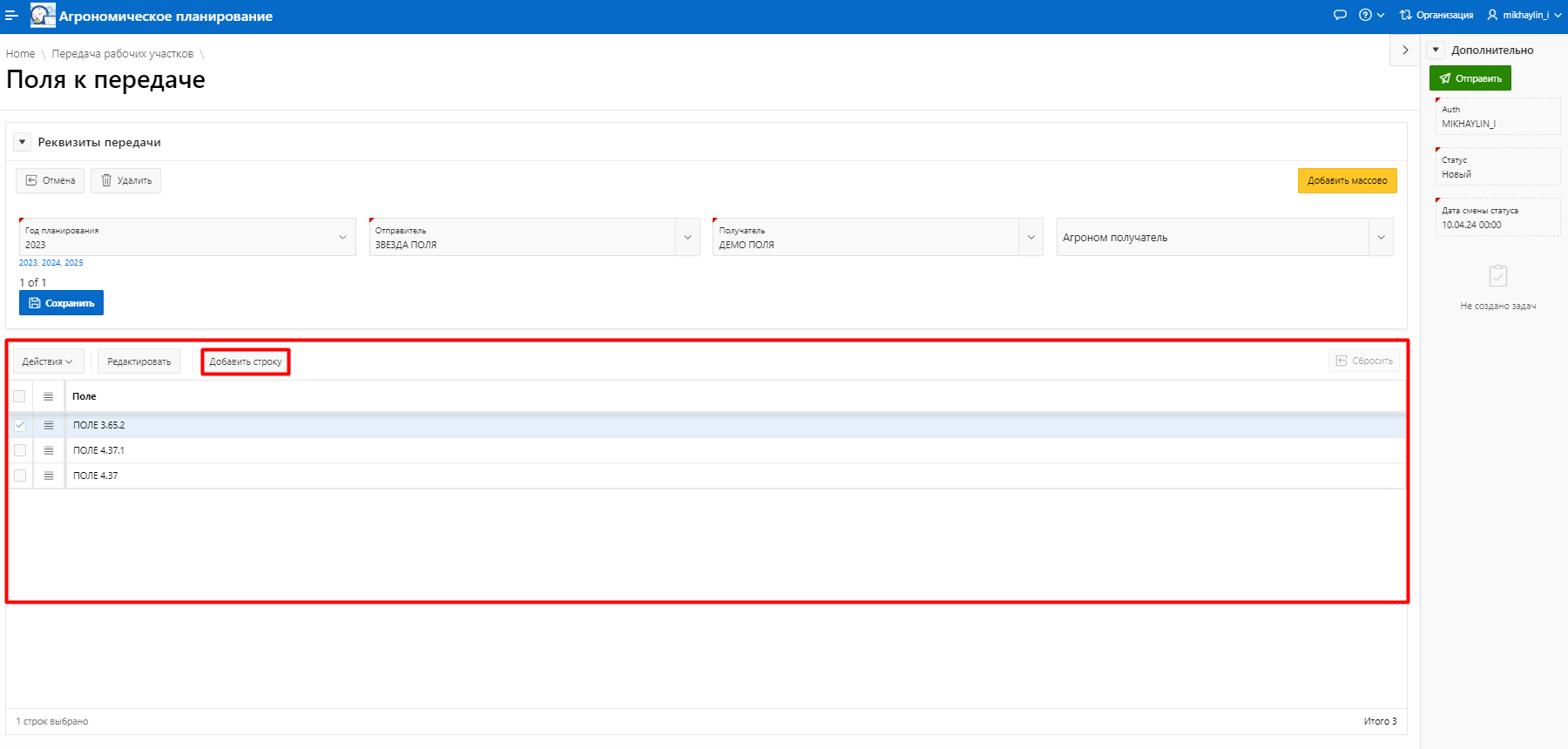Open the help question mark menu
Image resolution: width=1568 pixels, height=749 pixels.
coord(1371,15)
